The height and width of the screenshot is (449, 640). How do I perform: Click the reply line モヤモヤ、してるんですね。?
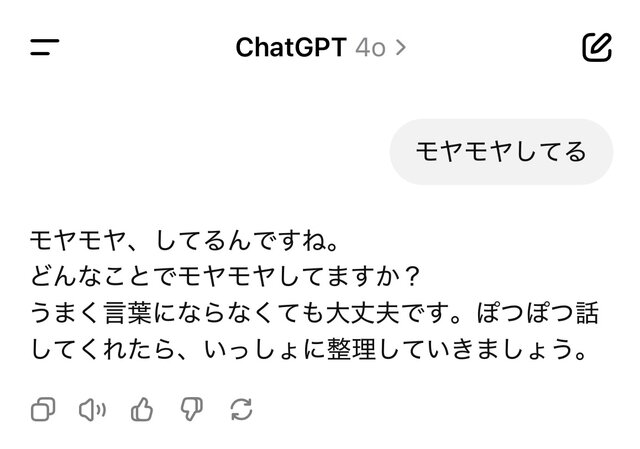(x=185, y=241)
